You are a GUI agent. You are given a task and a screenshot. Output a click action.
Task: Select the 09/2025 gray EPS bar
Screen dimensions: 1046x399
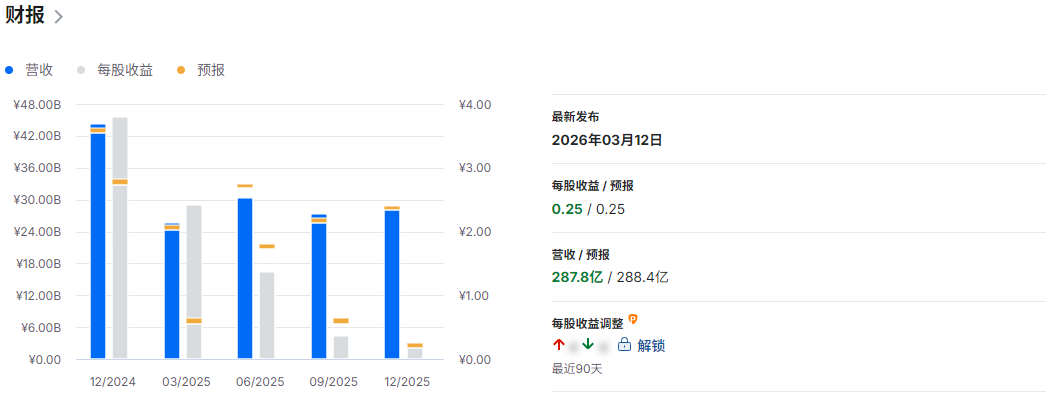(x=341, y=348)
